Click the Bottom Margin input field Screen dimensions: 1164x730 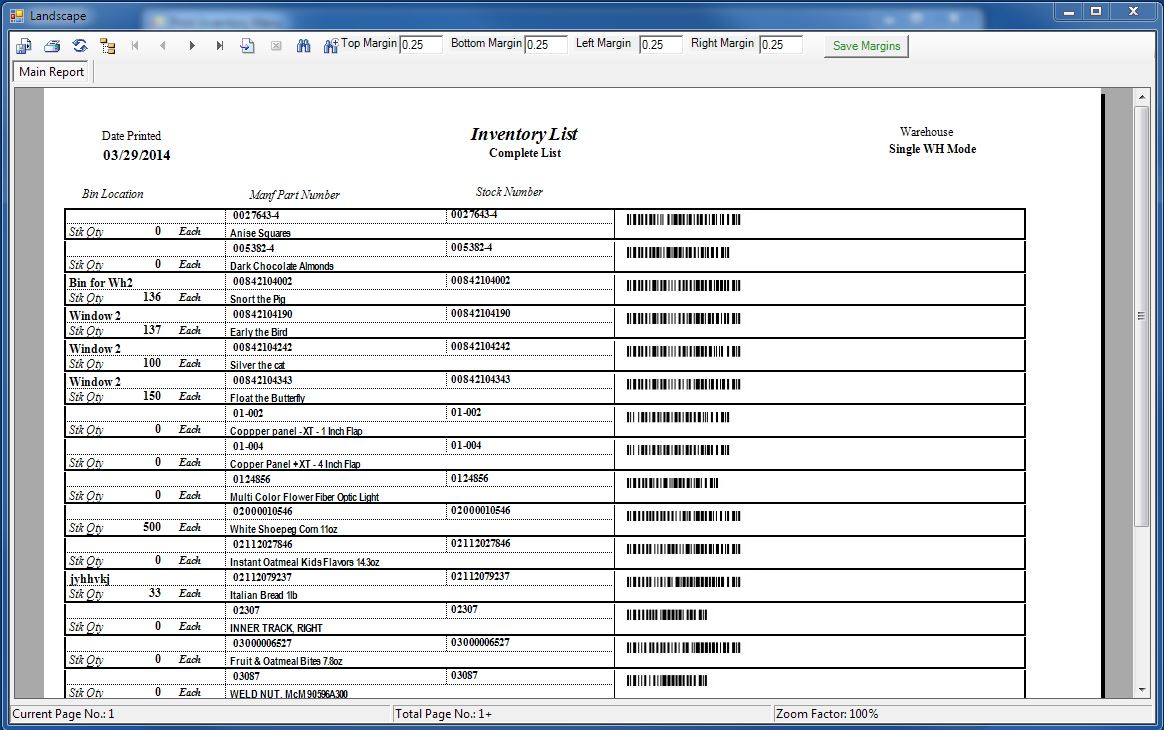tap(546, 45)
